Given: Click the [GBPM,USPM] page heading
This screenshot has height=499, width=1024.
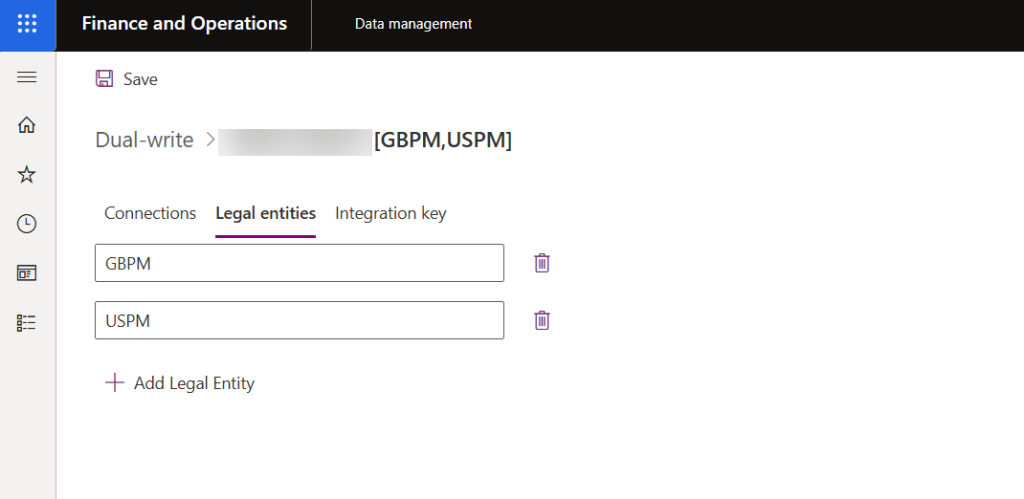Looking at the screenshot, I should [x=442, y=140].
